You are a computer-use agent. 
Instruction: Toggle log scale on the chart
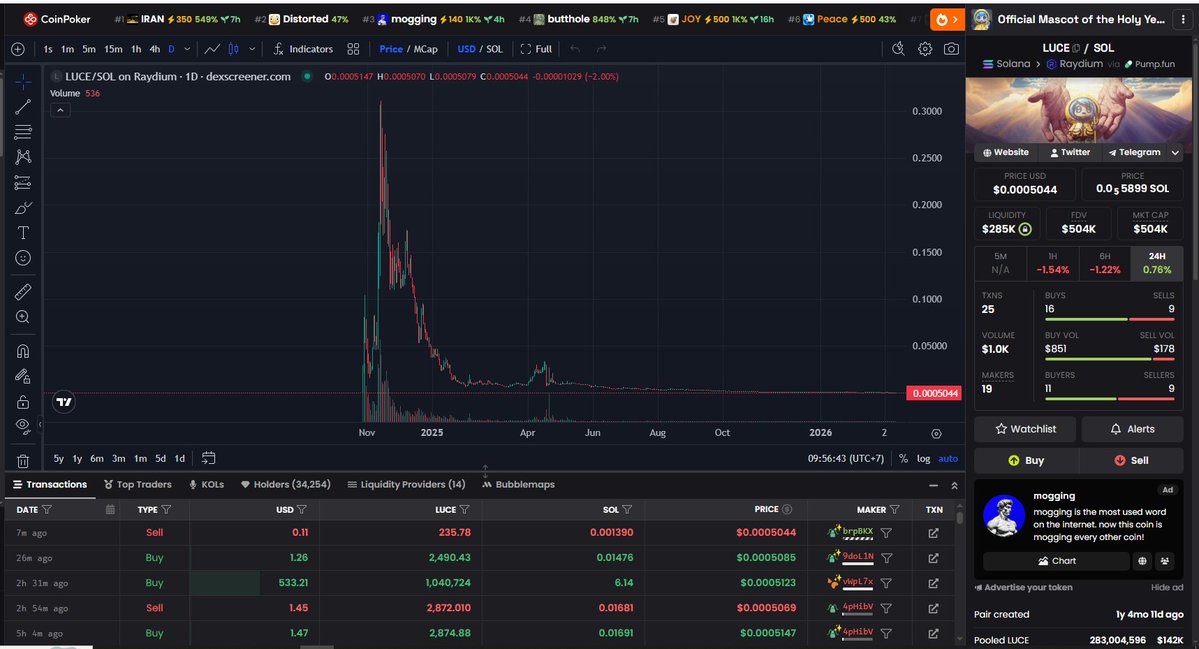[x=924, y=459]
